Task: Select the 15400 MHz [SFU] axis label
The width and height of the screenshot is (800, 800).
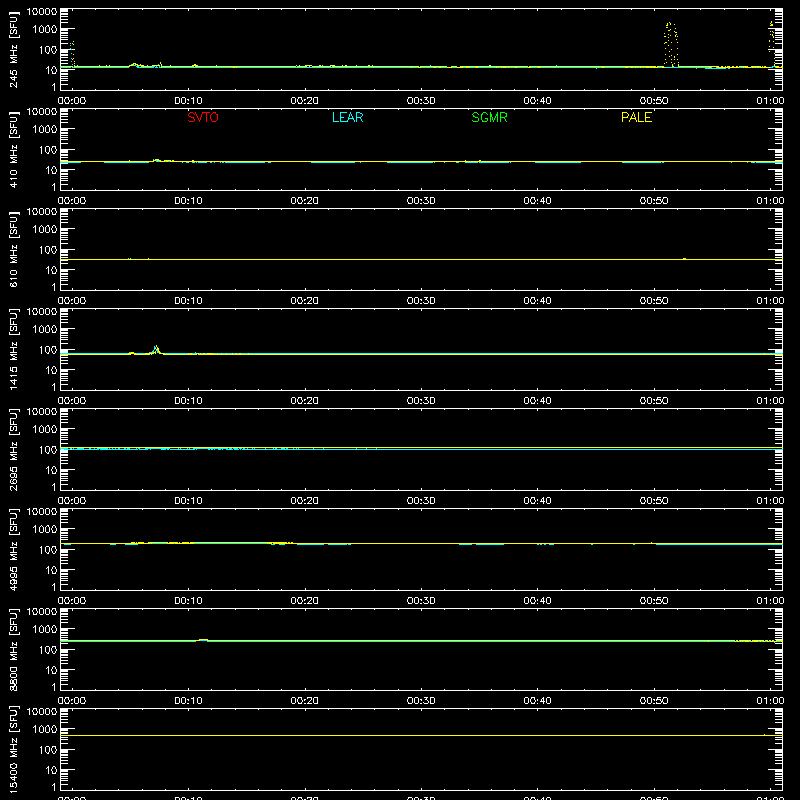Action: [13, 749]
